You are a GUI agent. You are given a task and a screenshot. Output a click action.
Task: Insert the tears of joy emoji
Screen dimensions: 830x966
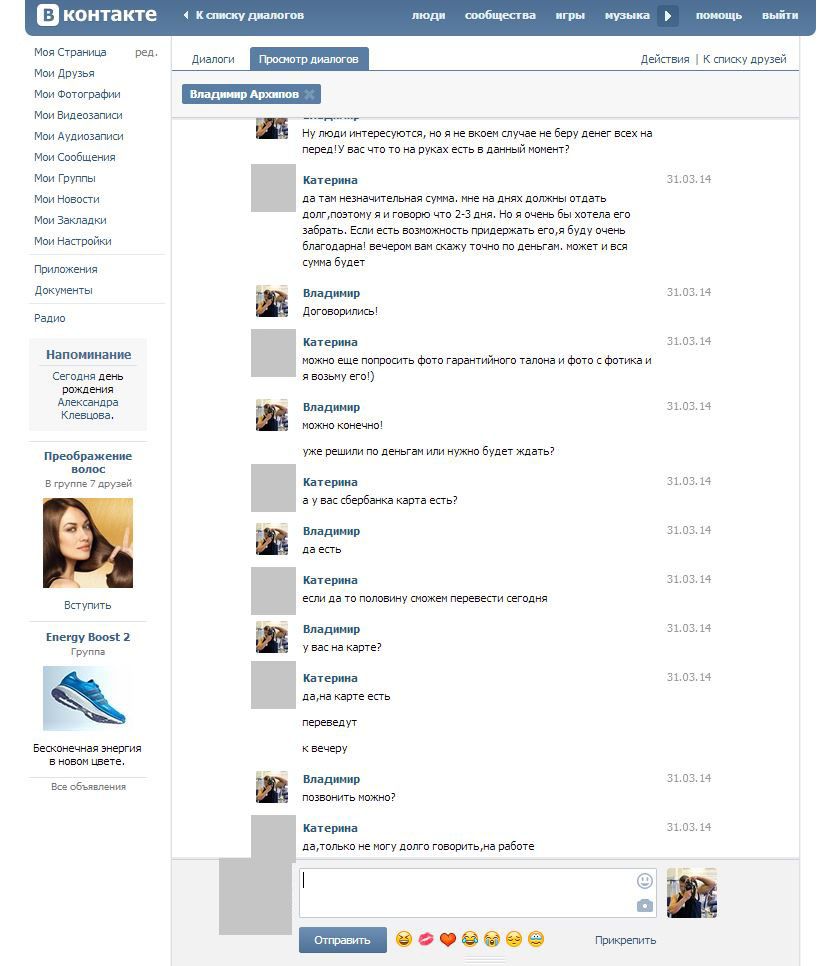(470, 940)
